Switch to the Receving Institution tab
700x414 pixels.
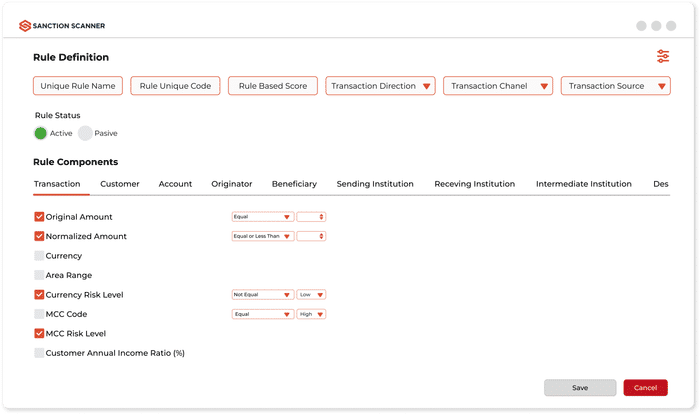[475, 184]
